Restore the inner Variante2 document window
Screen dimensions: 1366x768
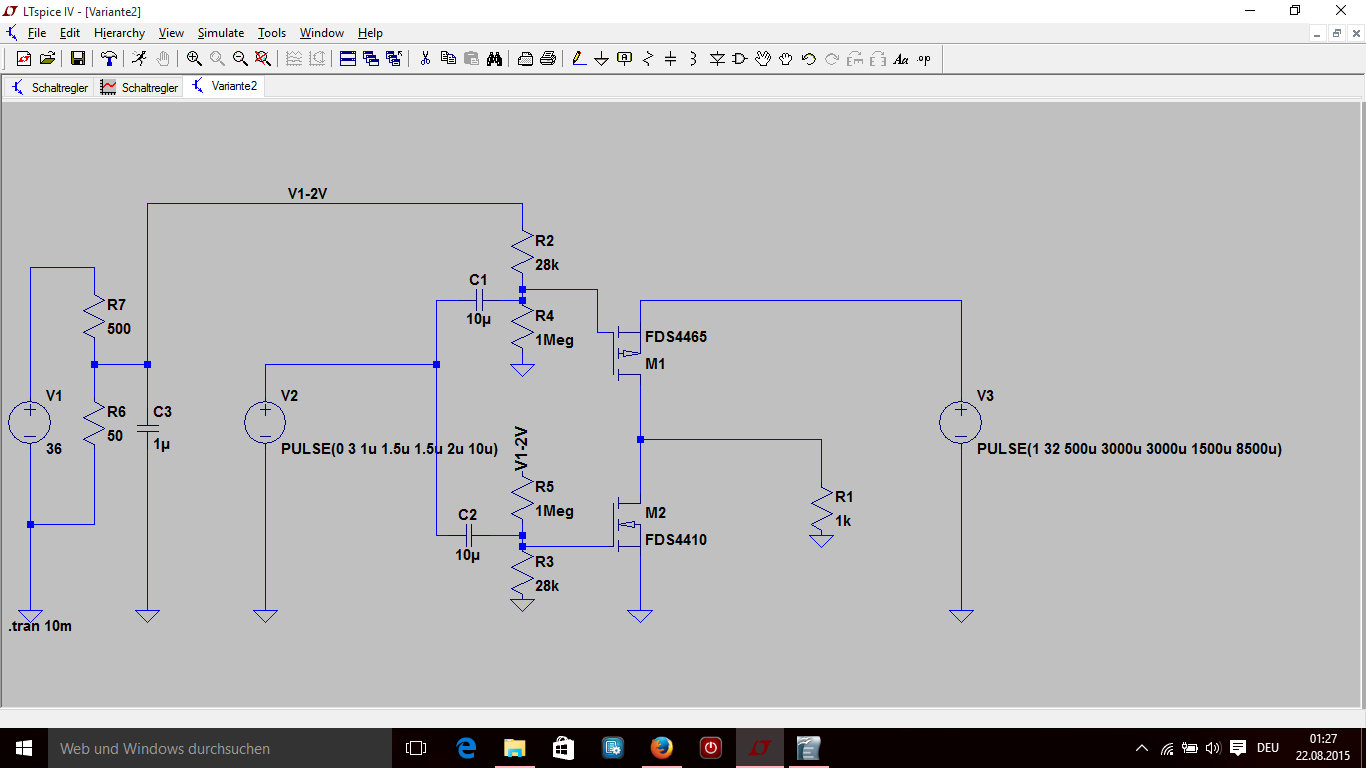1336,33
